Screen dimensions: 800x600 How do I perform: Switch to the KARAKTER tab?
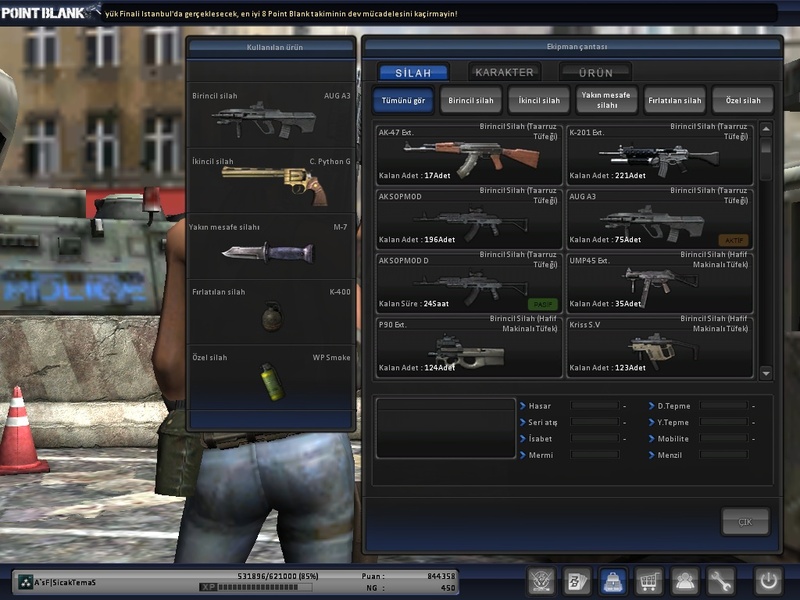pos(504,72)
